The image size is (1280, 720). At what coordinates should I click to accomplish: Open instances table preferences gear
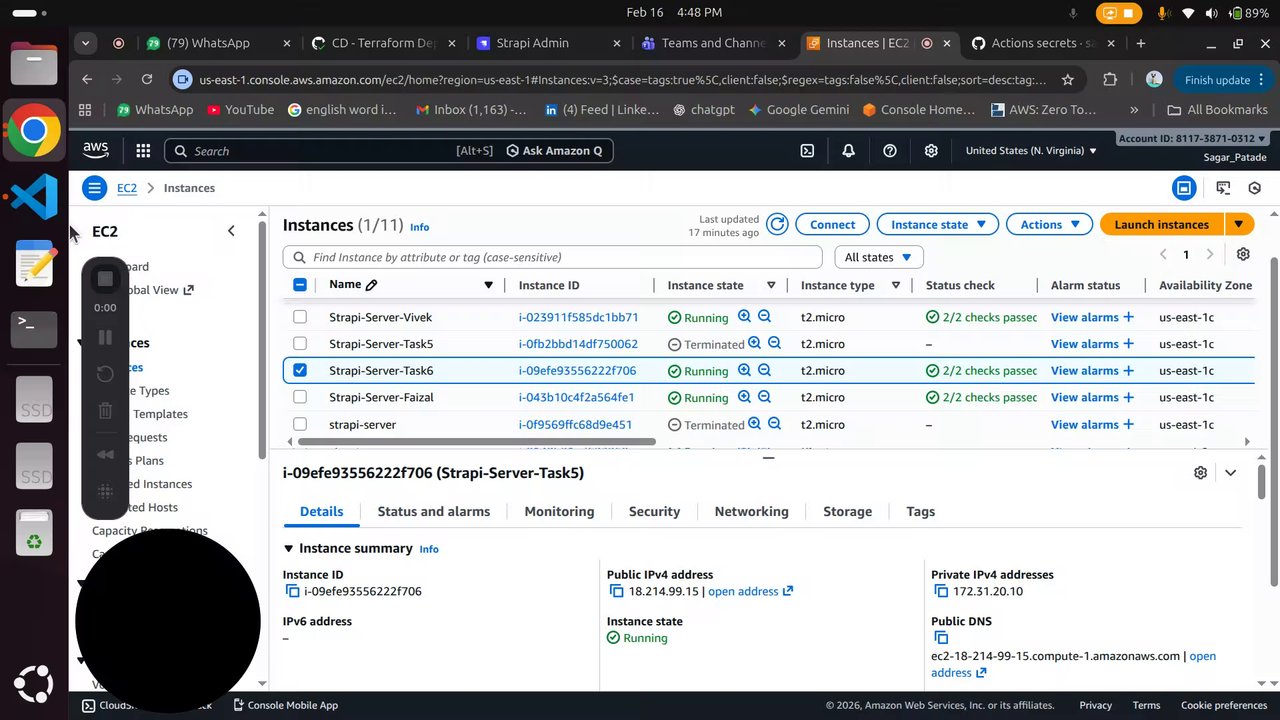[x=1243, y=255]
